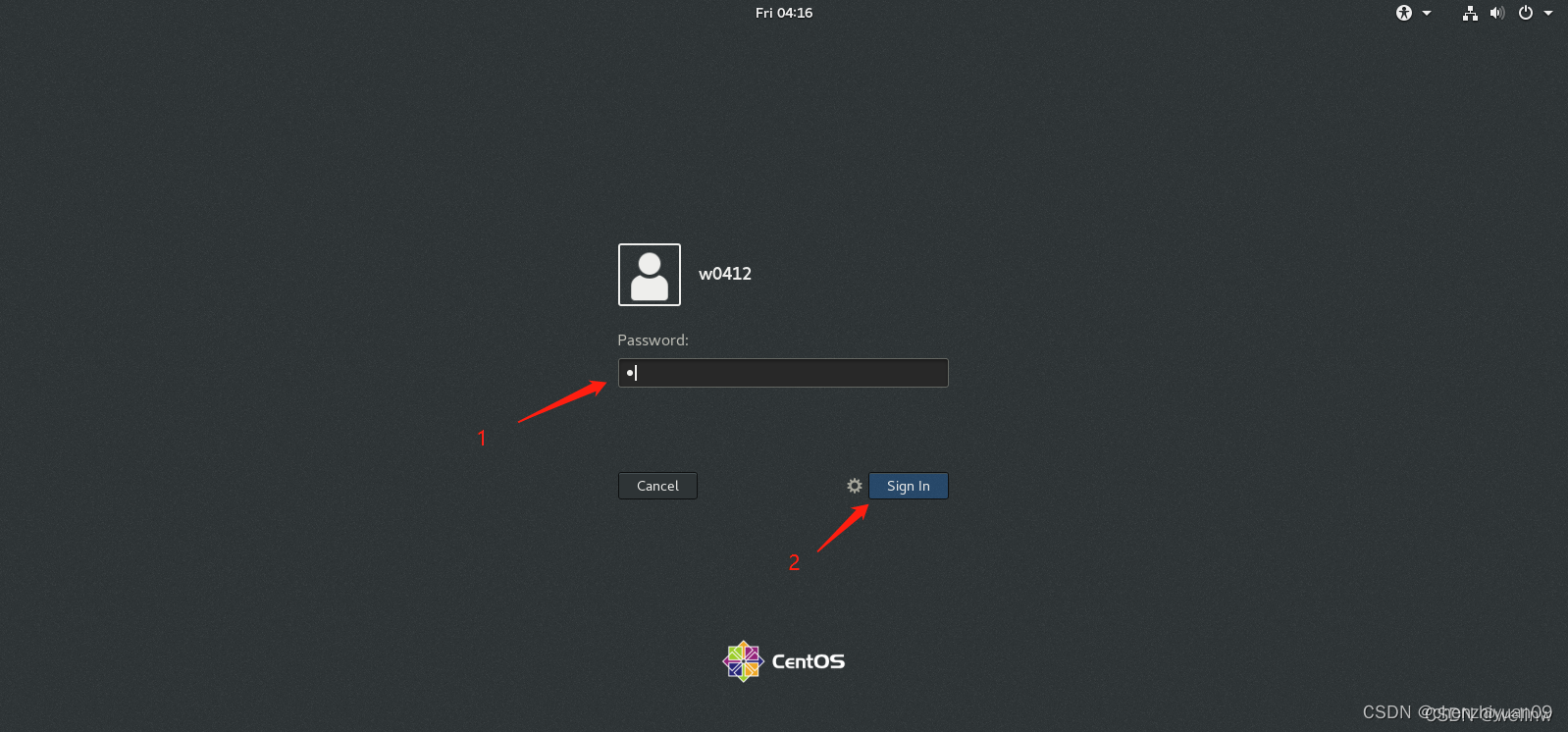Focus the Password input field
This screenshot has height=732, width=1568.
pyautogui.click(x=783, y=373)
